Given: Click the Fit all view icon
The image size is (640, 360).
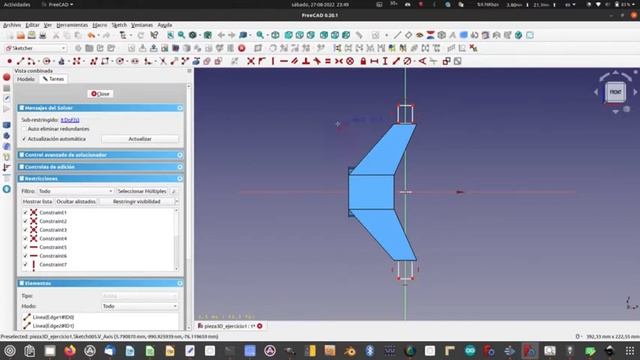Looking at the screenshot, I should pyautogui.click(x=171, y=36).
